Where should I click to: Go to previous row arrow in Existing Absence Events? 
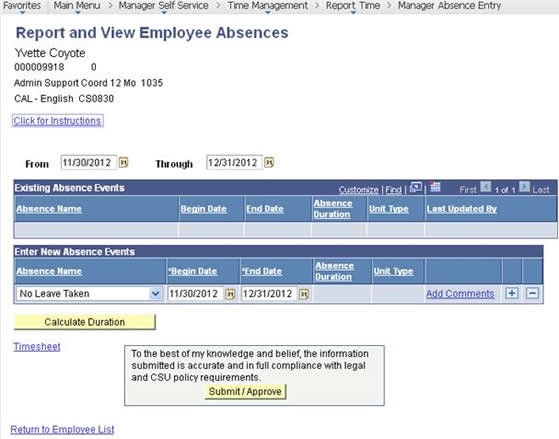tap(485, 187)
